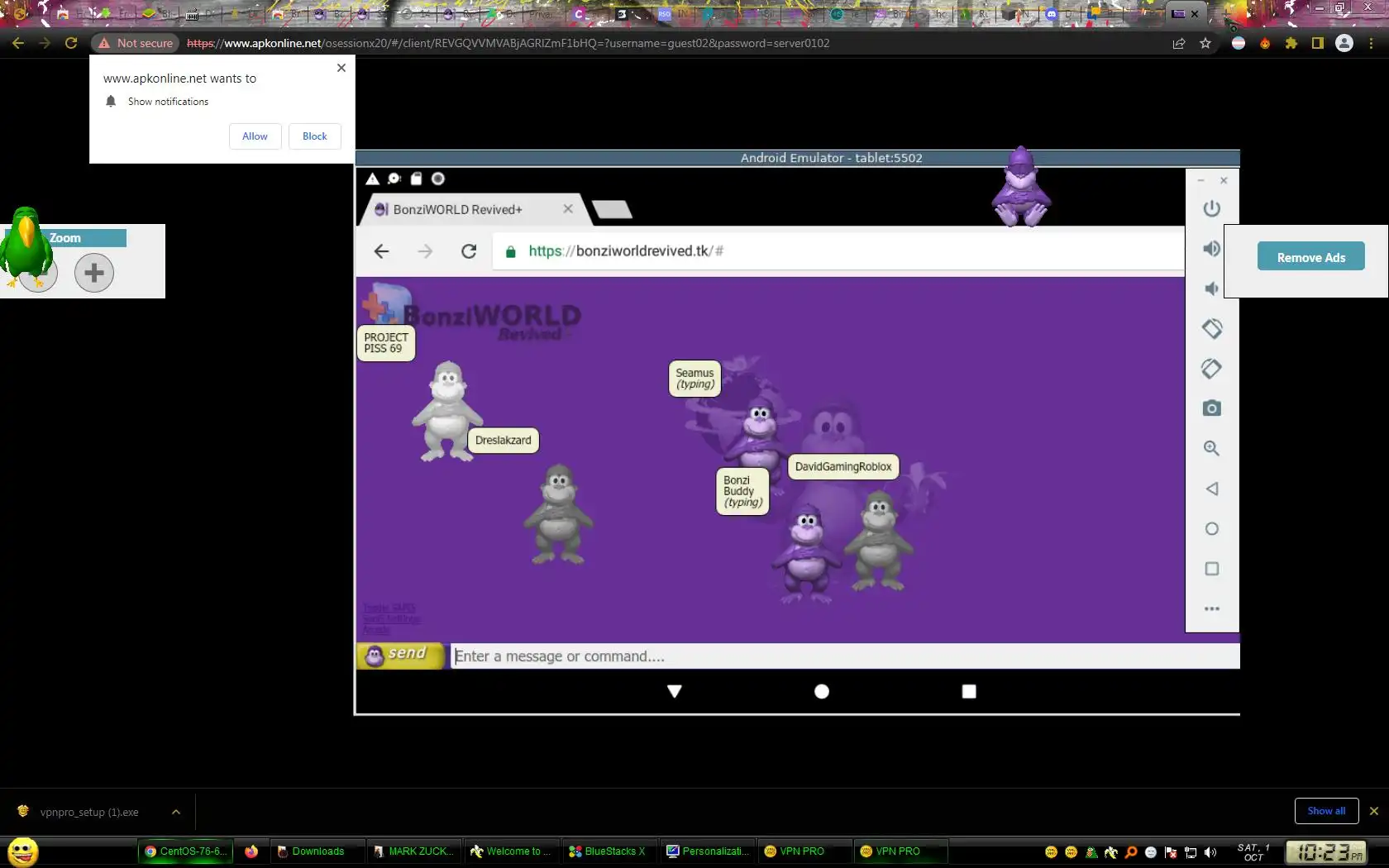Allow notifications from apkonline.net

tap(255, 136)
